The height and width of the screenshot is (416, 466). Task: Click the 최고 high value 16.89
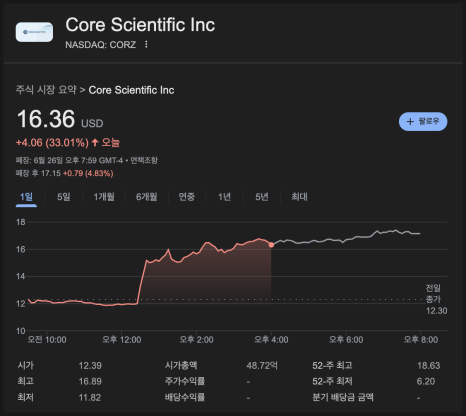click(x=90, y=381)
